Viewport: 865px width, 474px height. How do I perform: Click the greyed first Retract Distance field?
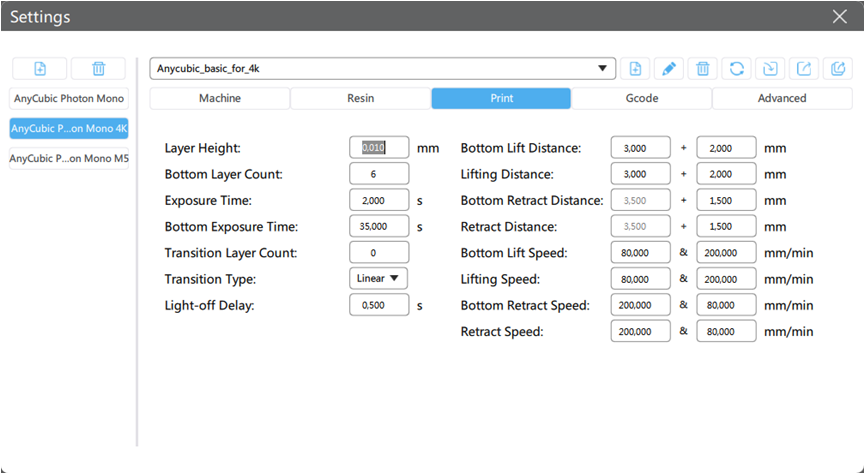[x=640, y=226]
